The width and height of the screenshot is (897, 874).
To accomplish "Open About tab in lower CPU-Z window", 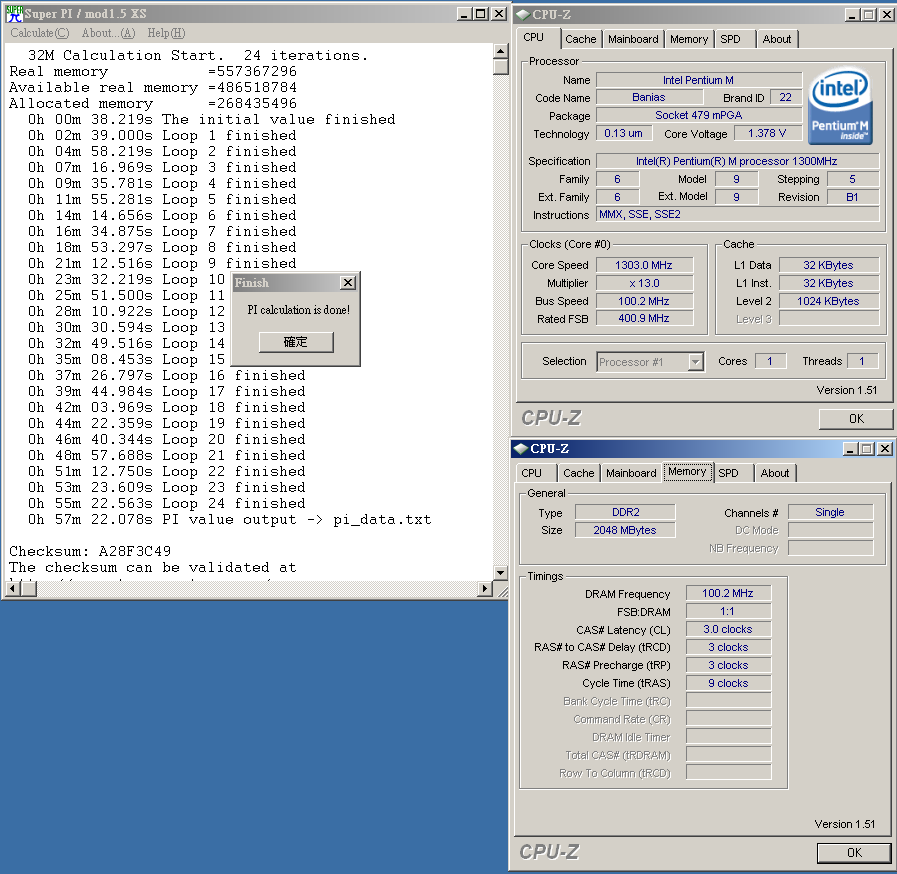I will [x=775, y=473].
